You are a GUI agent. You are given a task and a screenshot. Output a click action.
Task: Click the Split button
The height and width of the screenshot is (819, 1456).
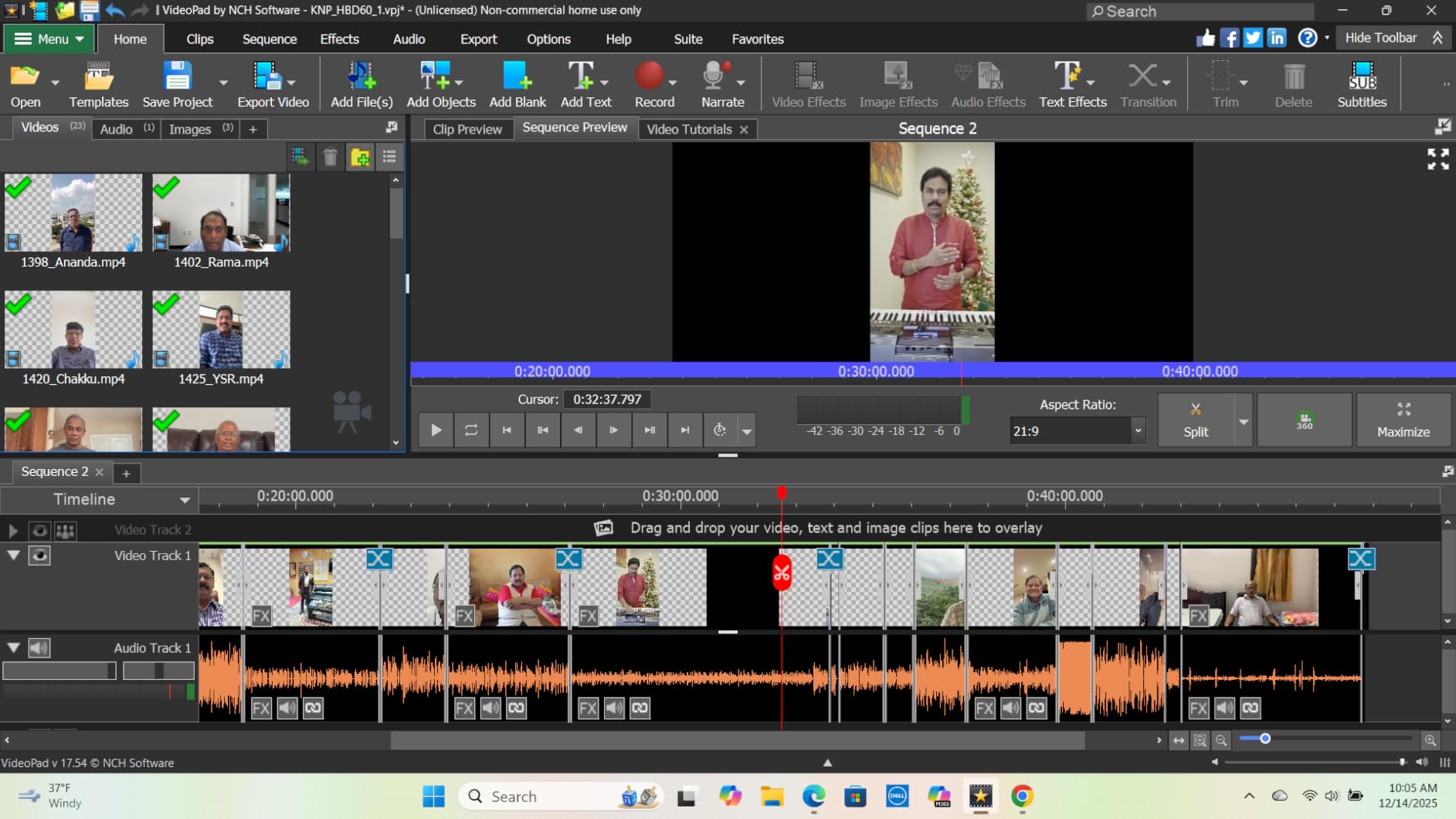1195,420
